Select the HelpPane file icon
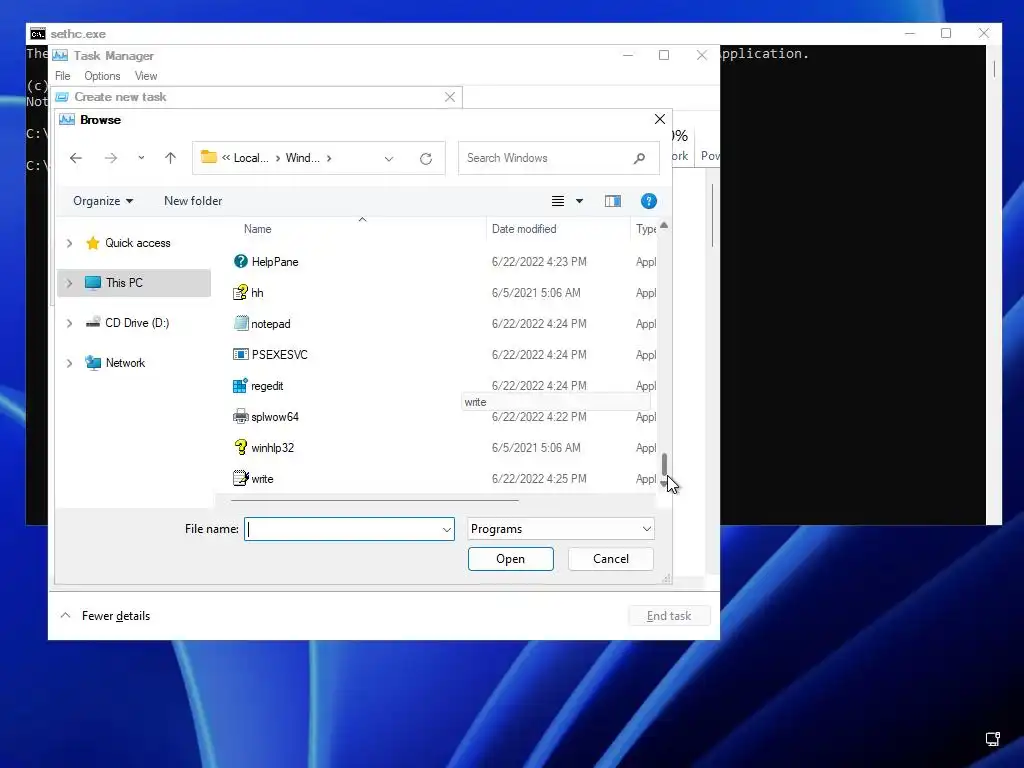The width and height of the screenshot is (1024, 768). [x=240, y=261]
